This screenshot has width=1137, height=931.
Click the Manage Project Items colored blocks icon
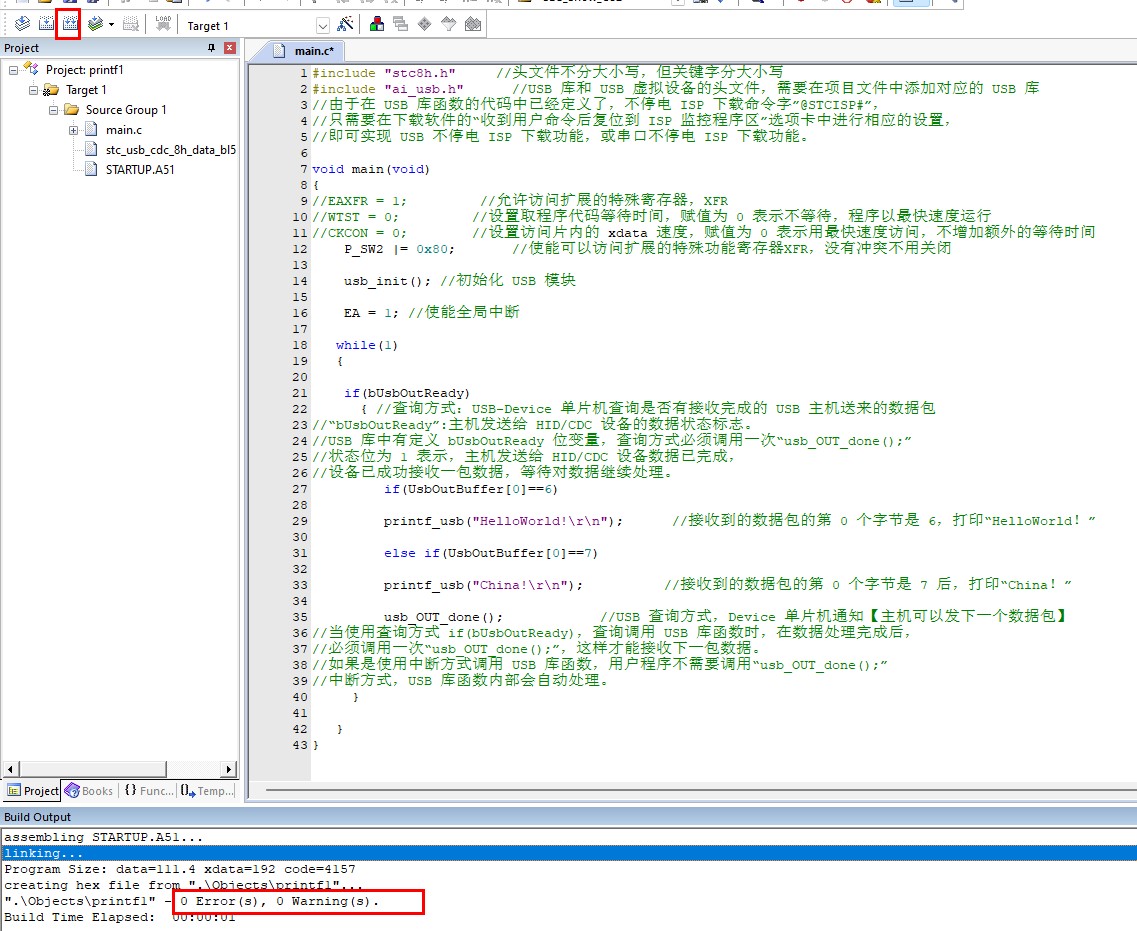377,24
